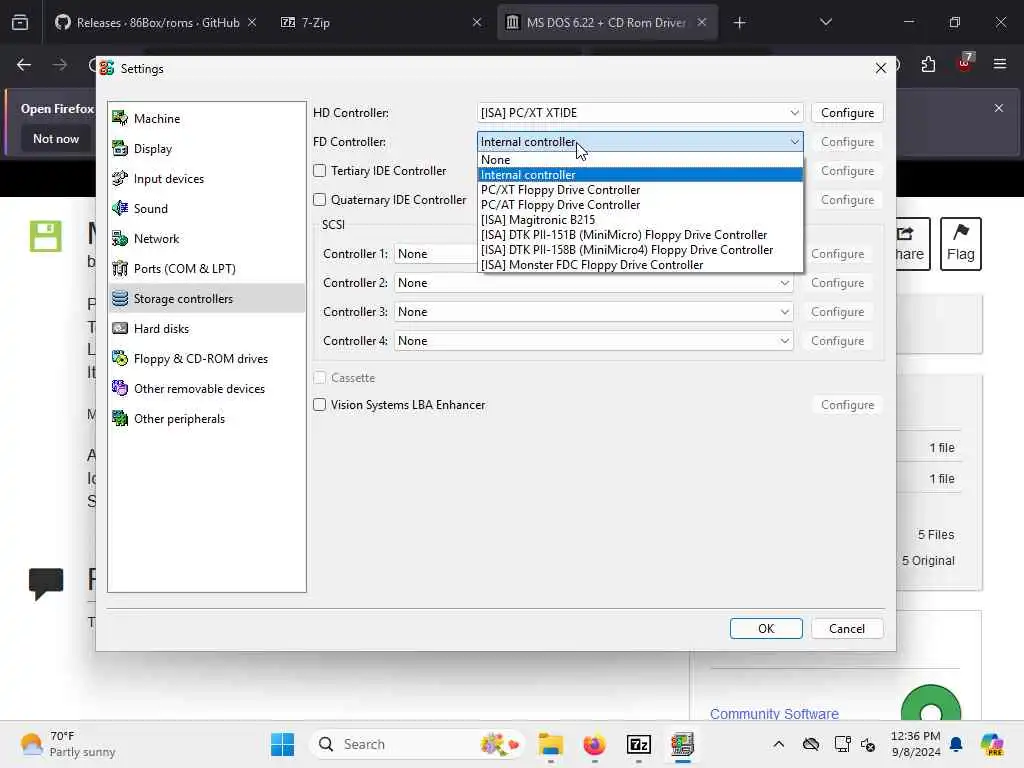Click the Flag button on webpage

[960, 244]
